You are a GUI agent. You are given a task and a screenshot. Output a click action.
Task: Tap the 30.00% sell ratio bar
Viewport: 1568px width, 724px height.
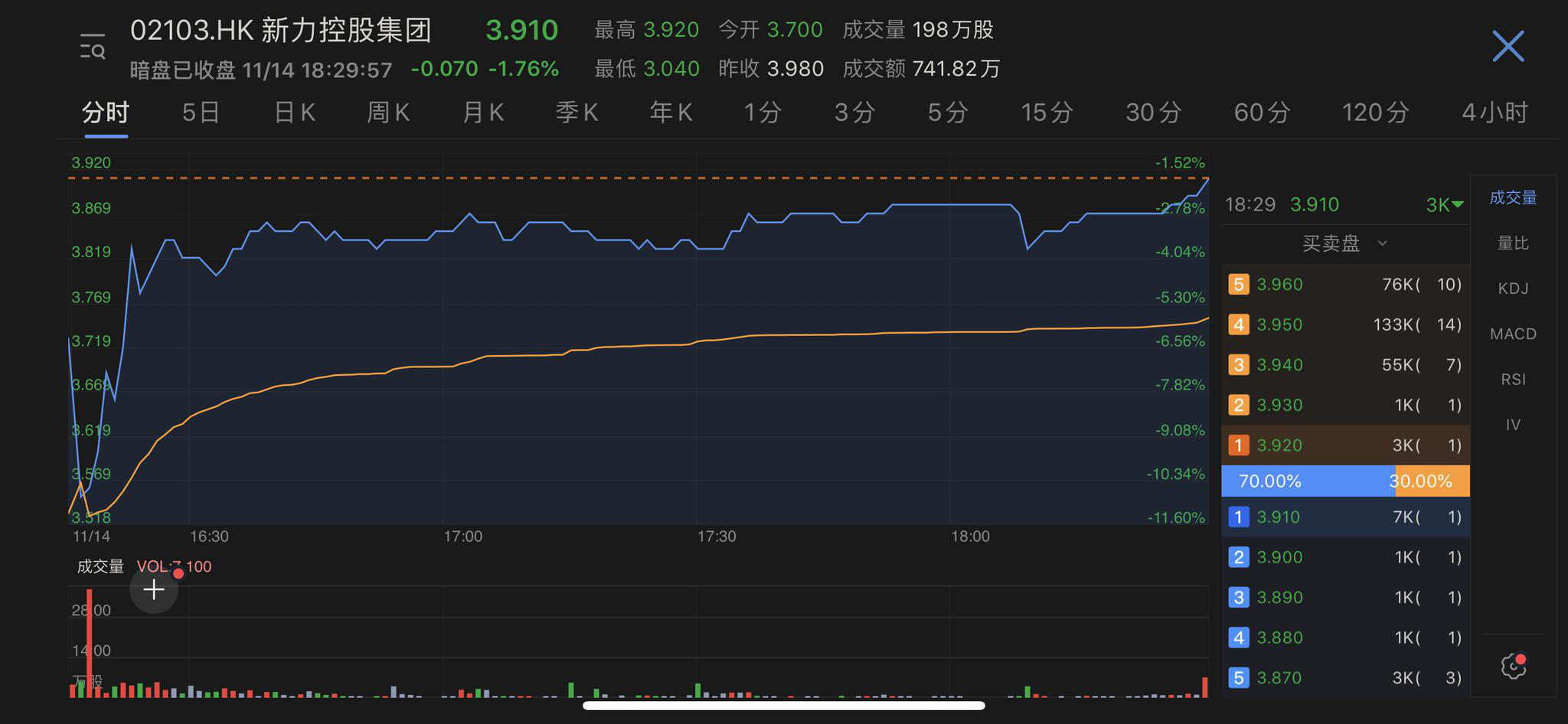(1432, 481)
